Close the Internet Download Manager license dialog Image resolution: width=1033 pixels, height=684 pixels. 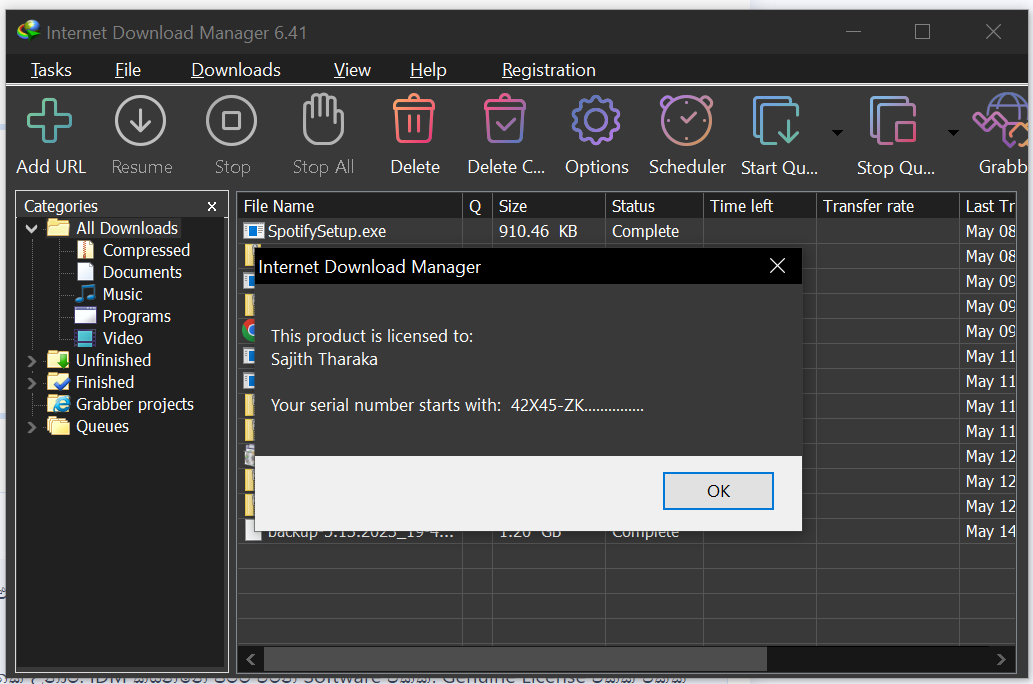coord(777,266)
